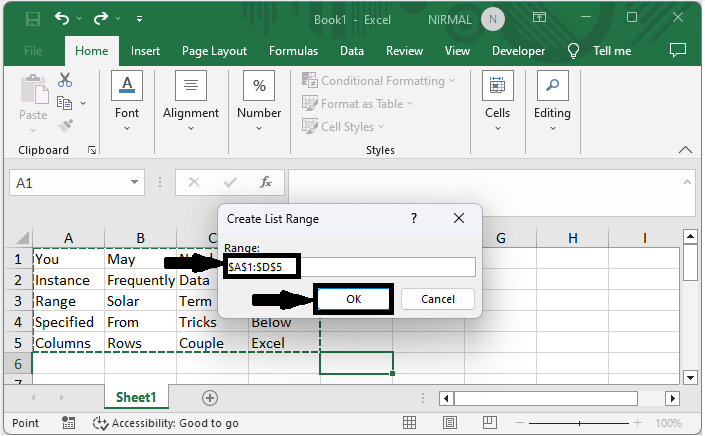
Task: Click the Range input field in dialog
Action: click(350, 267)
